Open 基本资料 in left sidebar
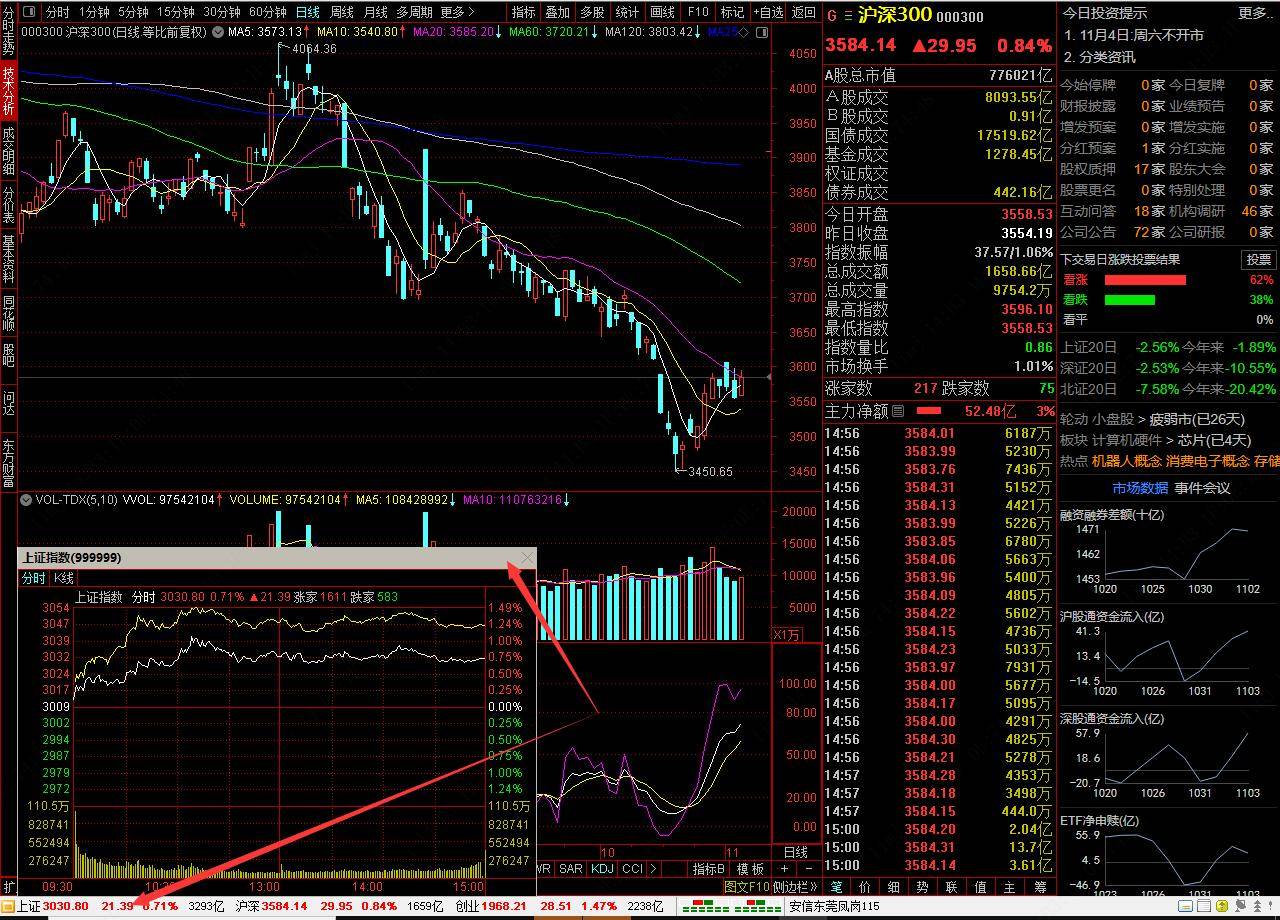1280x920 pixels. [x=9, y=259]
